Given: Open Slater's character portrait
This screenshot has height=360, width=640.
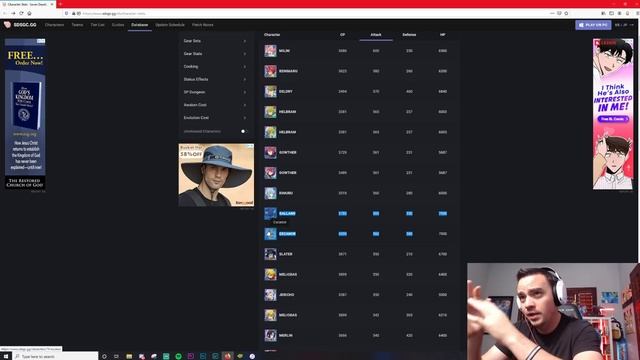Looking at the screenshot, I should (x=270, y=254).
